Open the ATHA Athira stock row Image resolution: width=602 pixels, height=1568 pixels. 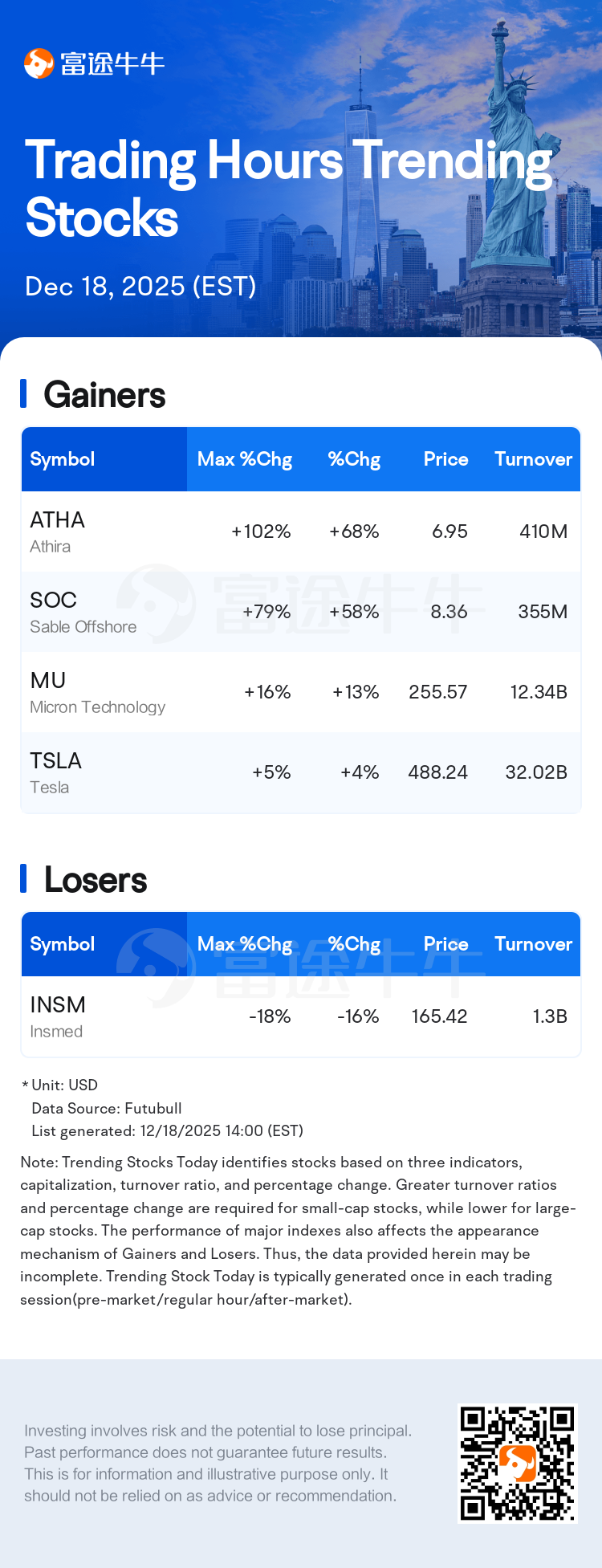[57, 531]
